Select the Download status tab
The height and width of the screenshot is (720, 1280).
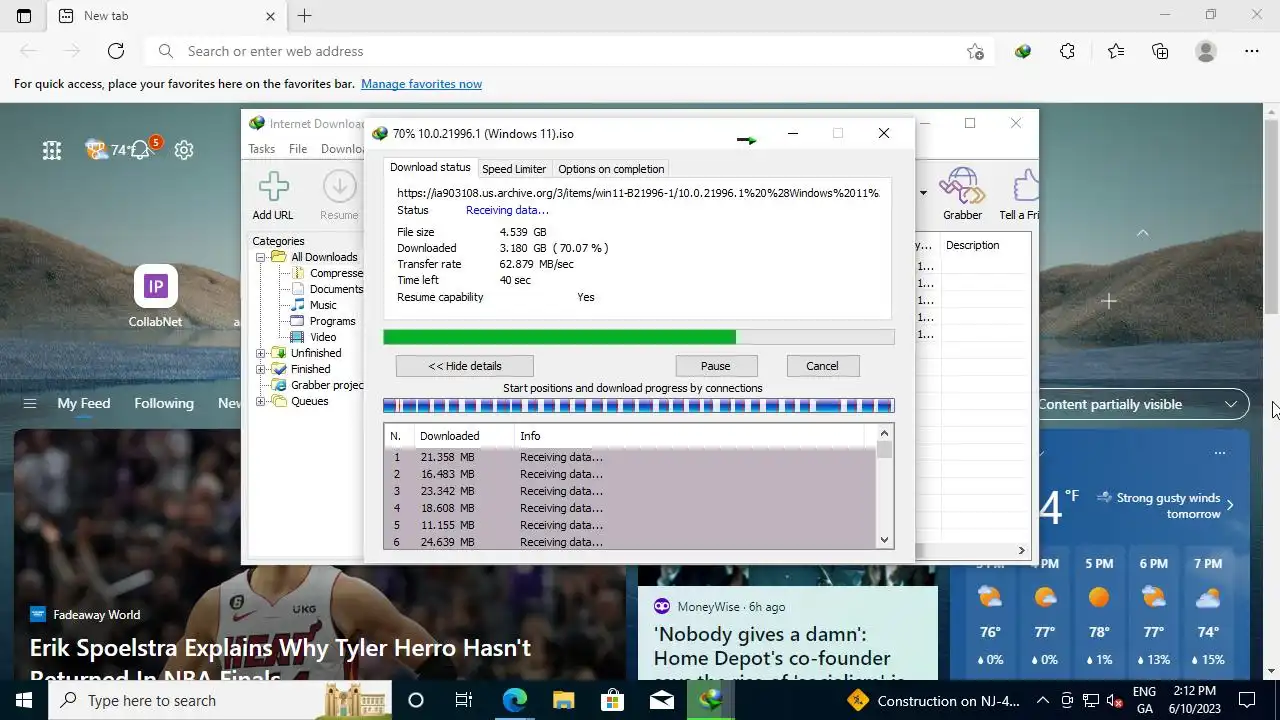(x=430, y=167)
